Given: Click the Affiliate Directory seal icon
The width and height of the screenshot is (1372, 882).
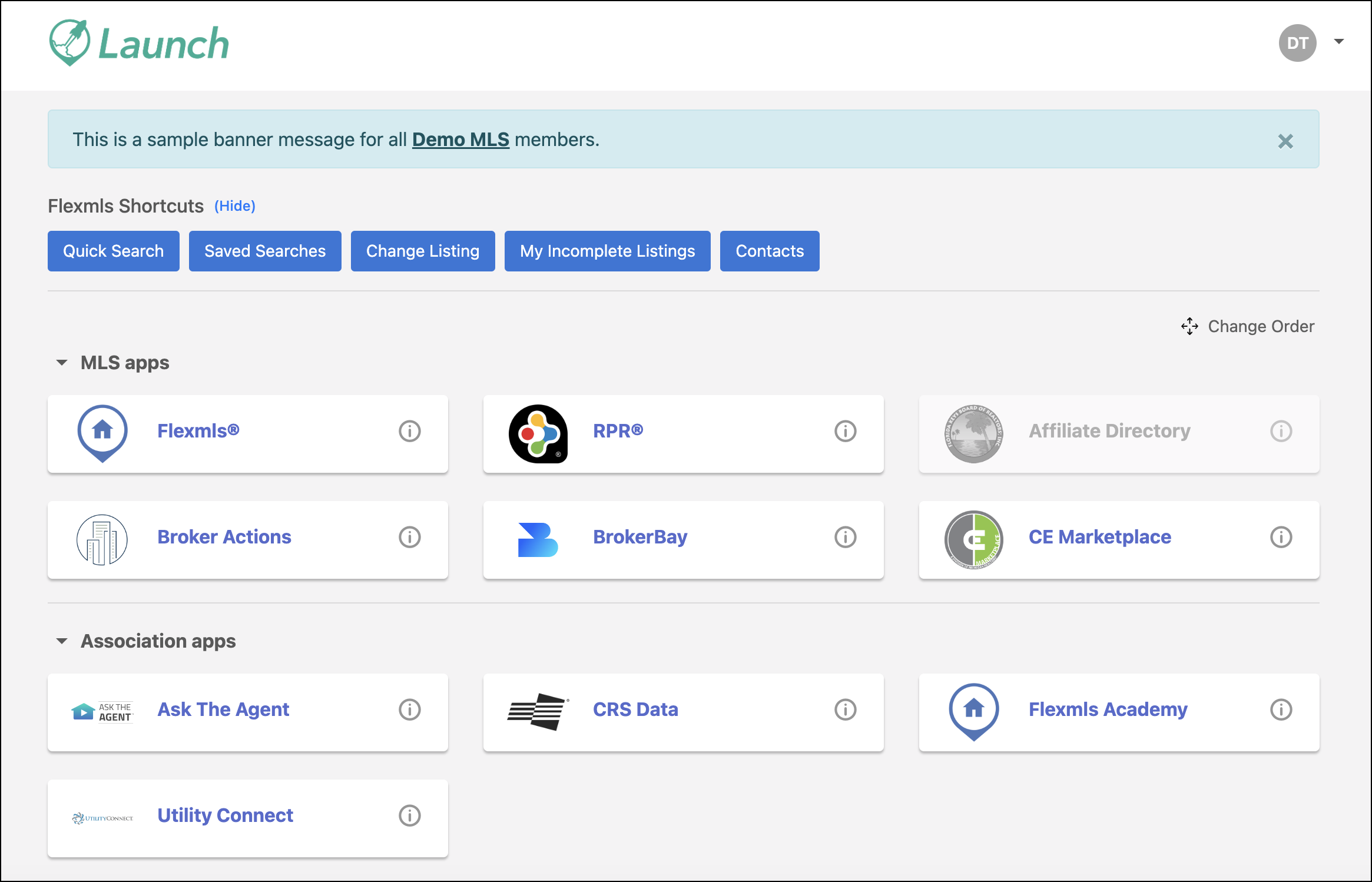Looking at the screenshot, I should click(x=974, y=434).
